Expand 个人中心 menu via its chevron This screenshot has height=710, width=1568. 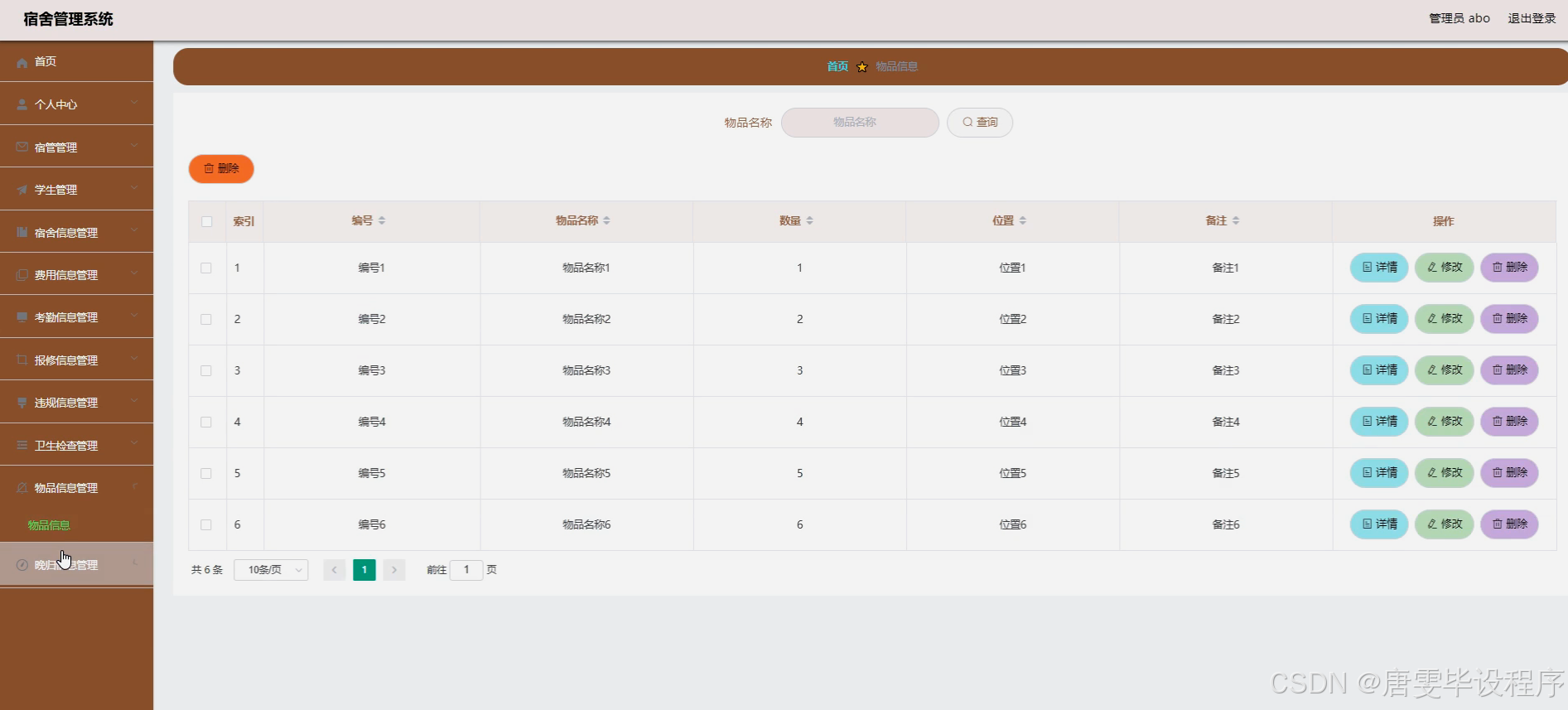pyautogui.click(x=134, y=104)
